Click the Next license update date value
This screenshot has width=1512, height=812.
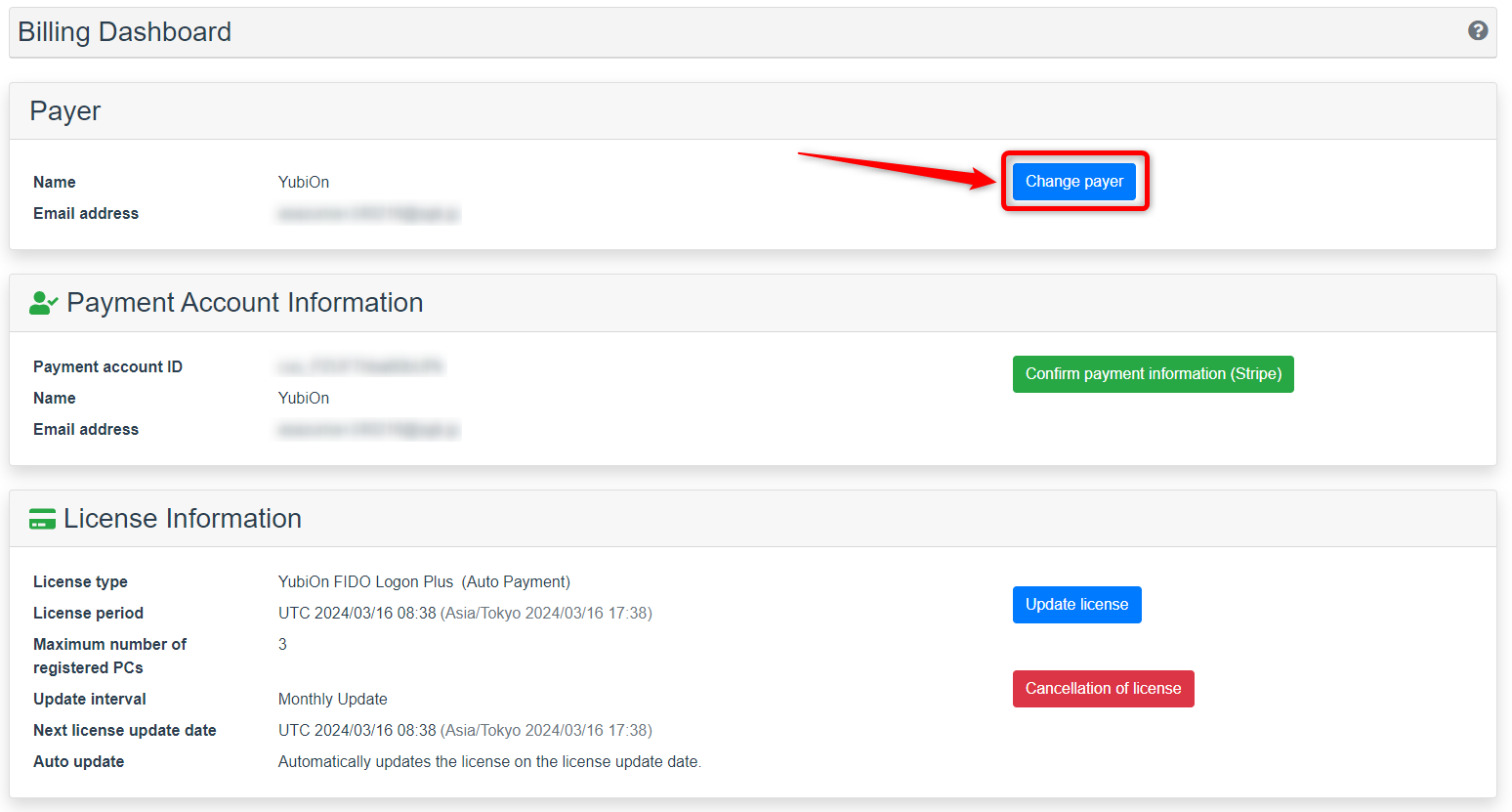click(x=465, y=731)
